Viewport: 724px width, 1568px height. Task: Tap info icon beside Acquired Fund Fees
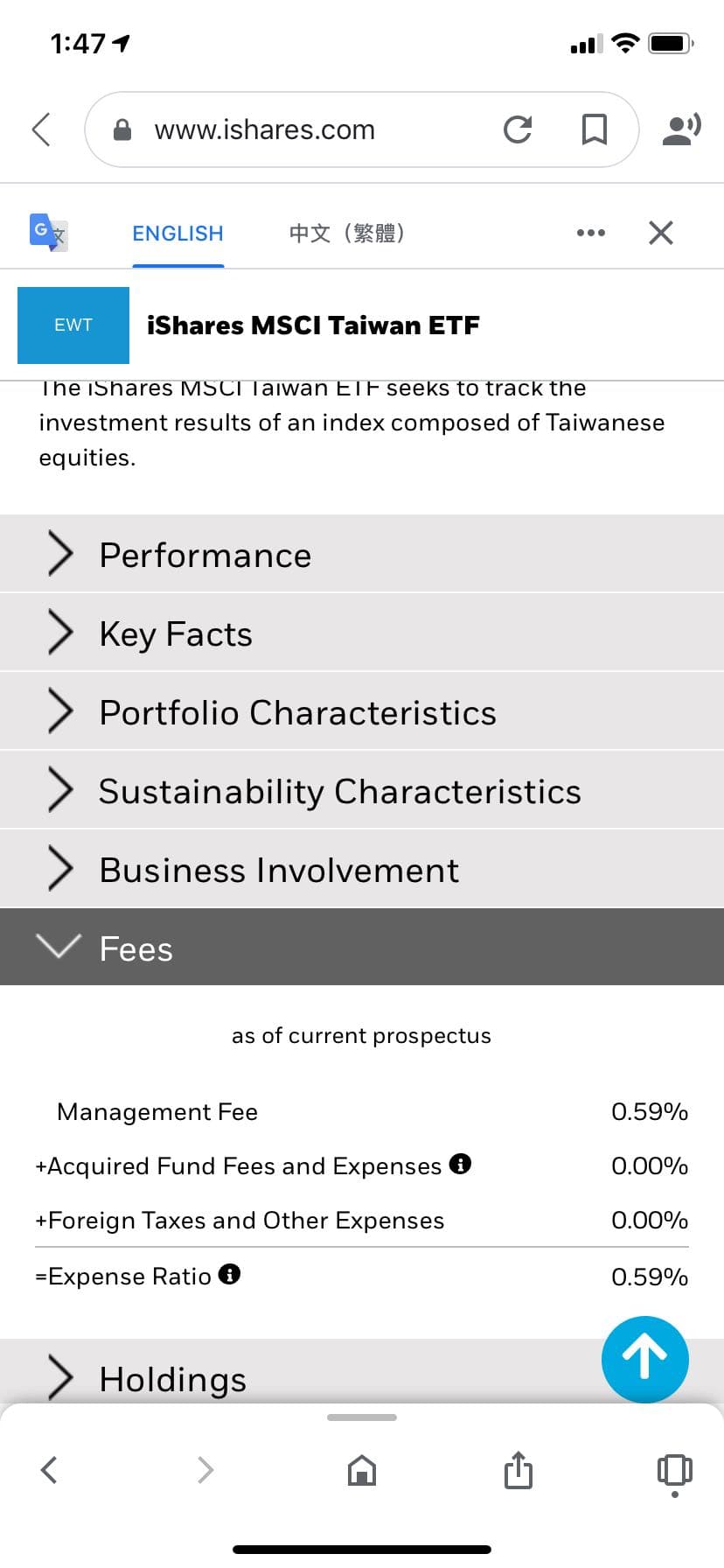(460, 1164)
